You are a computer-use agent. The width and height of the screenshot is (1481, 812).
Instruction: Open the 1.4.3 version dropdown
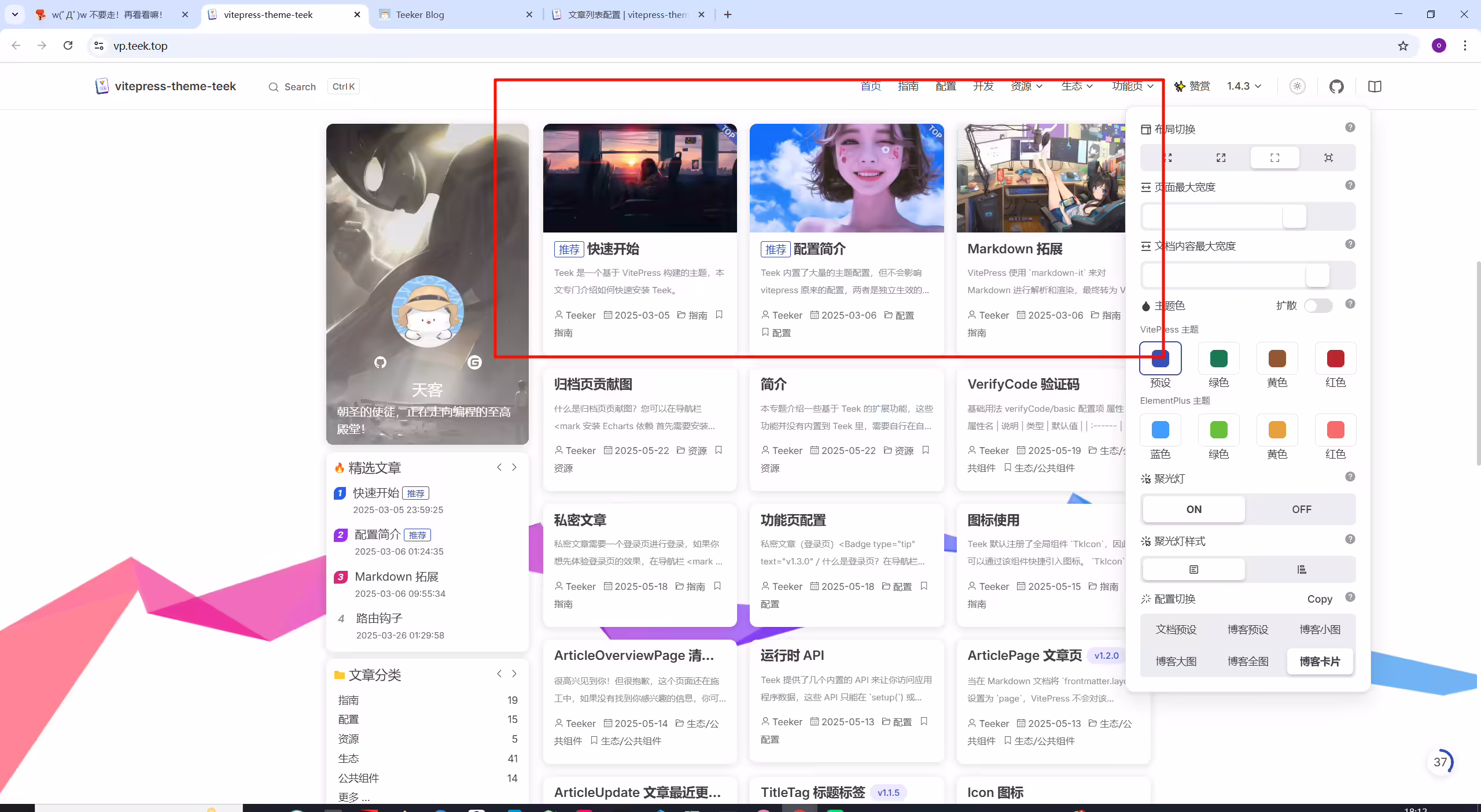(1244, 86)
